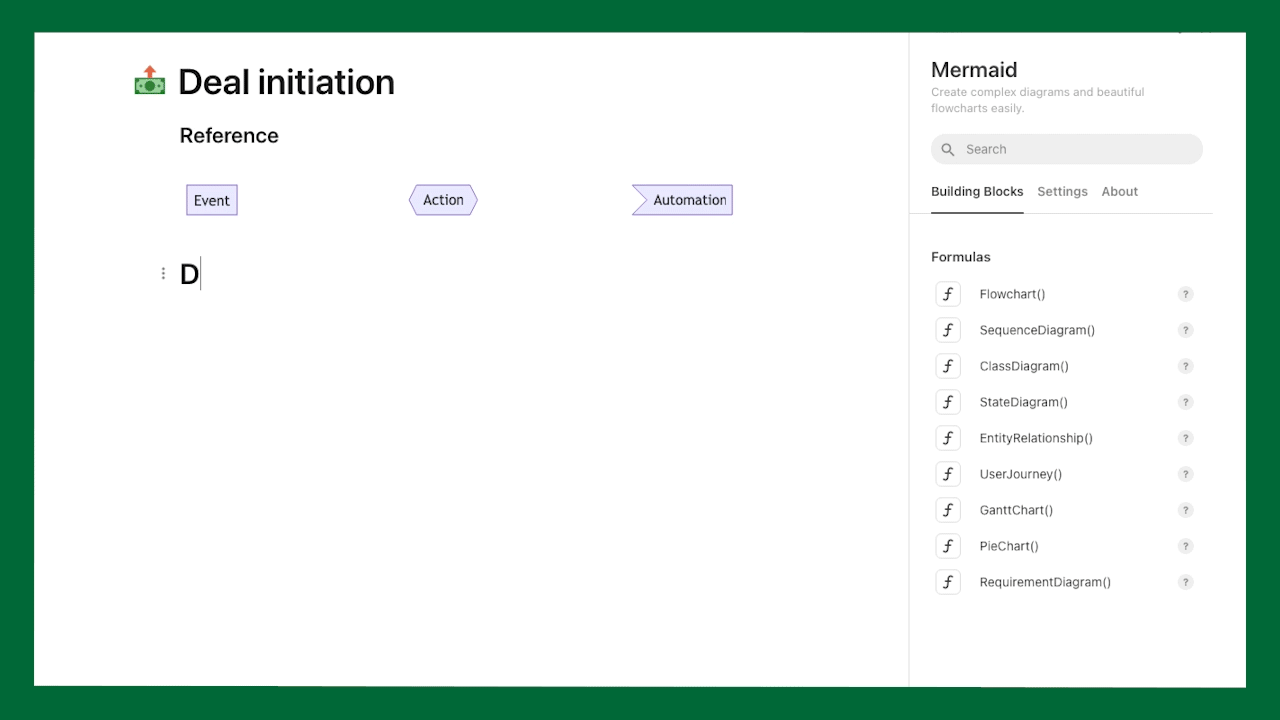This screenshot has height=720, width=1280.
Task: Select the Action shape in the reference
Action: coord(443,200)
